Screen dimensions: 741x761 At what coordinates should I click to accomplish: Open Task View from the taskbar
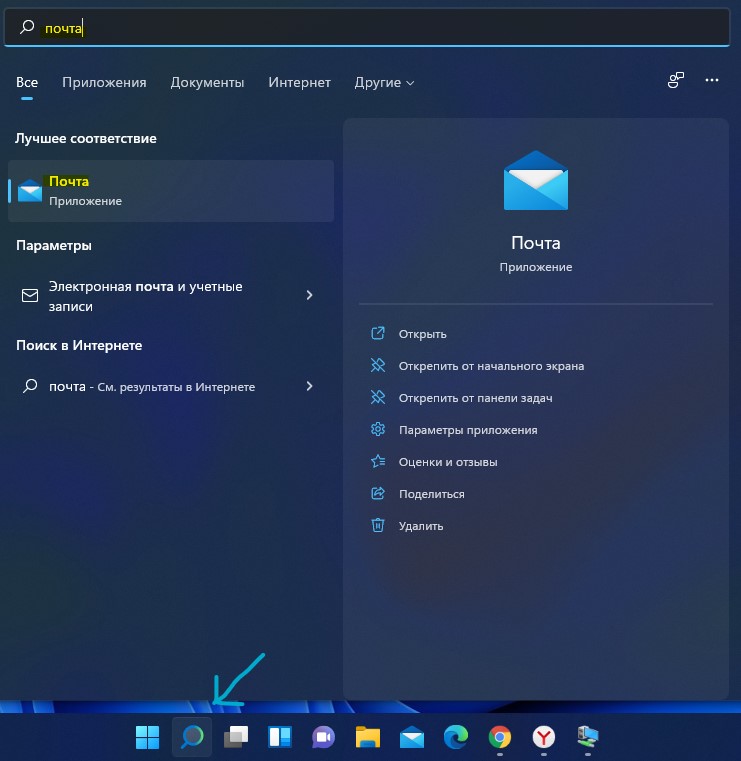(236, 737)
